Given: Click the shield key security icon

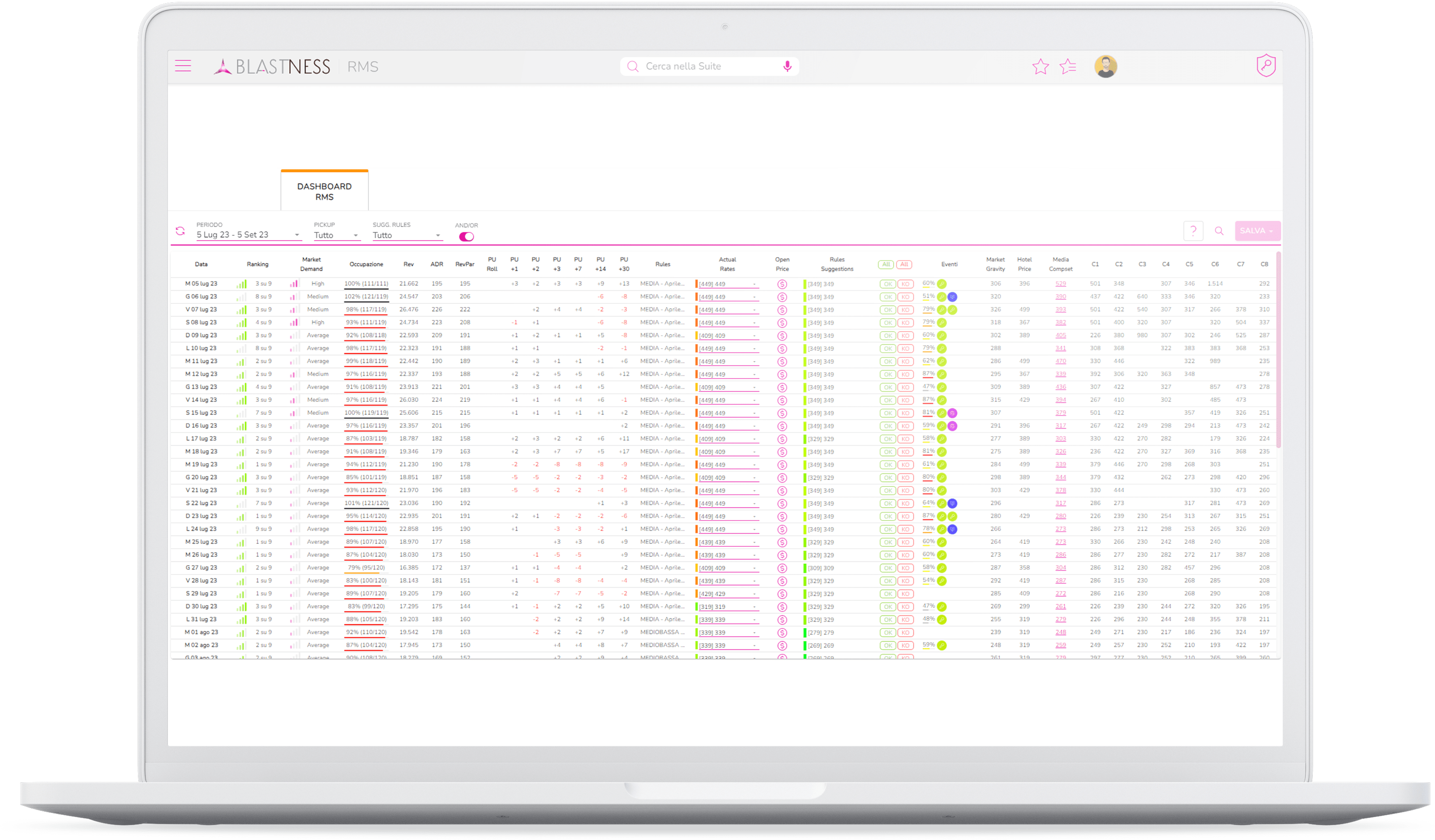Looking at the screenshot, I should pyautogui.click(x=1266, y=65).
